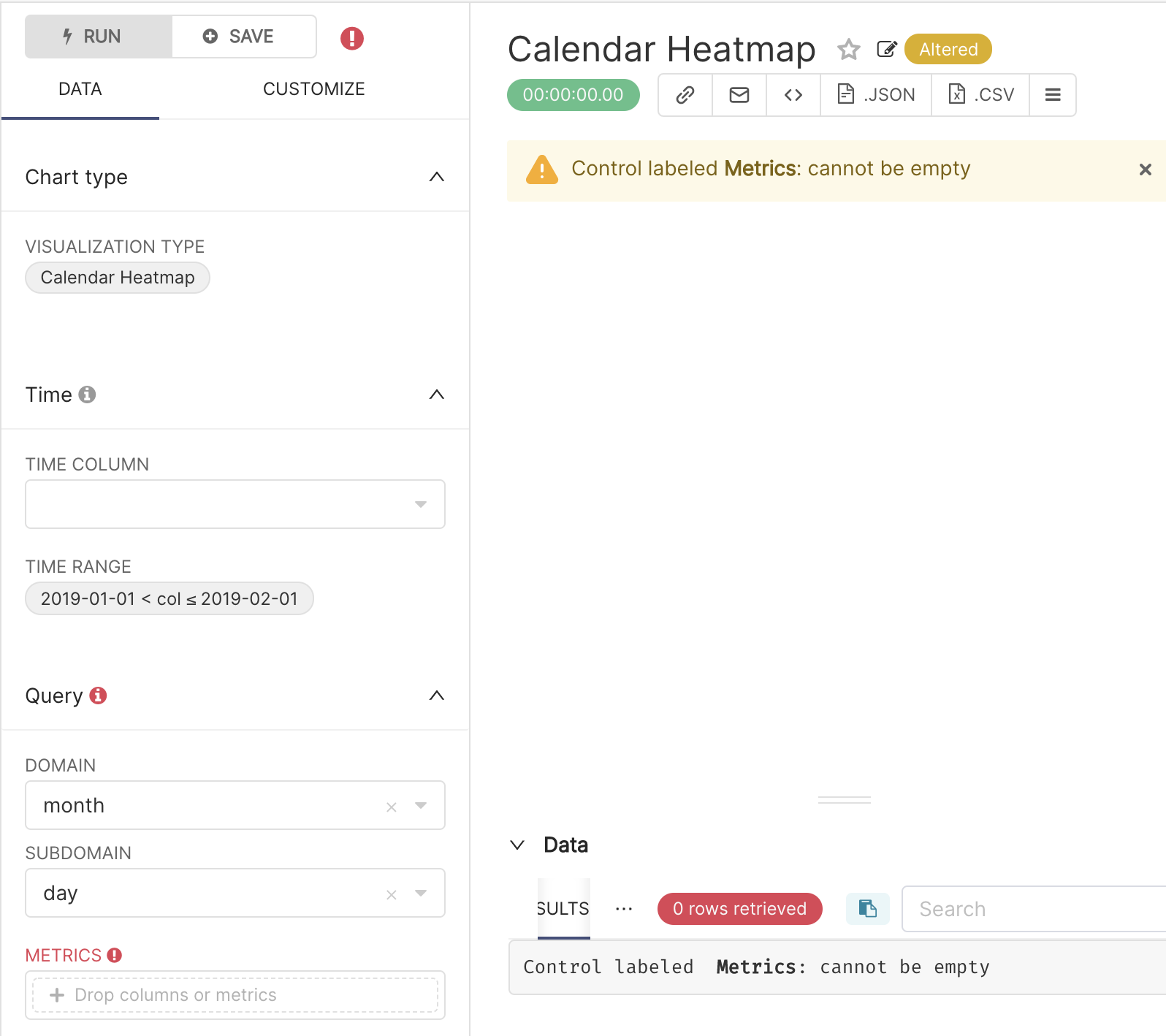Click the RUN button

(99, 37)
